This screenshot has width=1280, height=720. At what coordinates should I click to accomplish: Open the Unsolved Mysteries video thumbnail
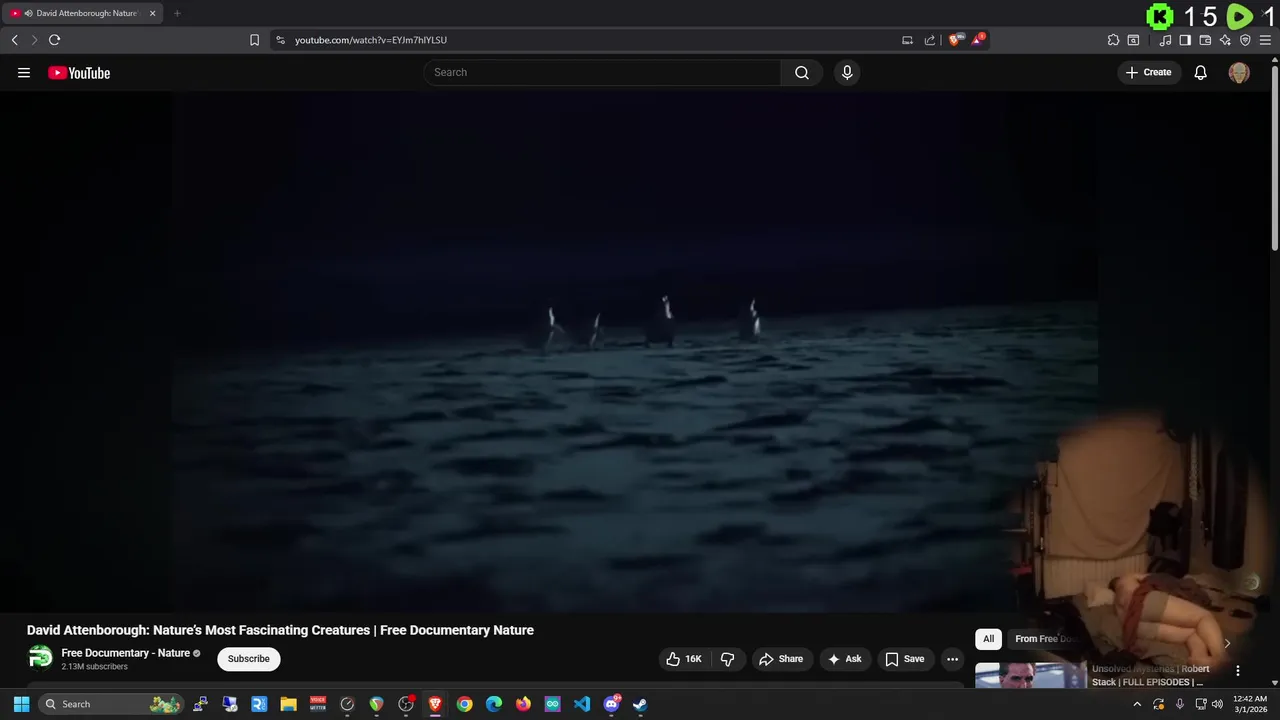pos(1030,676)
